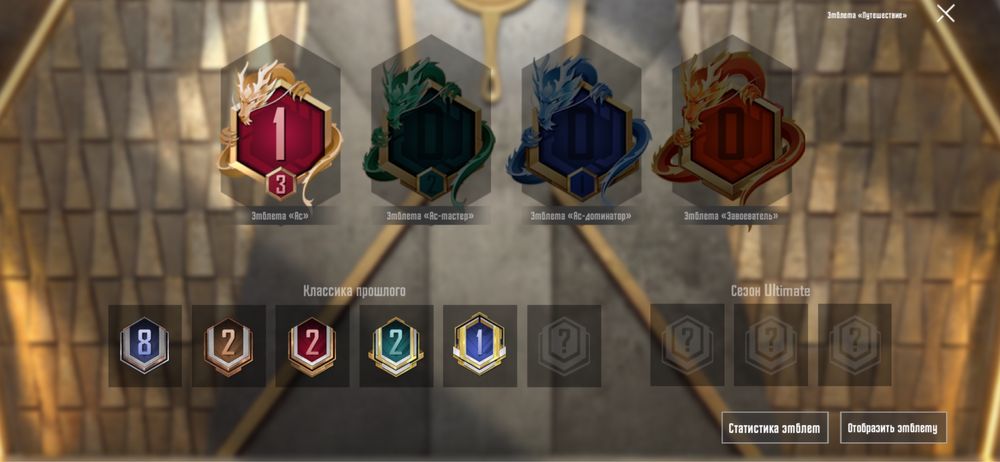Pick the crimson badge numbered 2
The height and width of the screenshot is (462, 1000).
tap(312, 345)
